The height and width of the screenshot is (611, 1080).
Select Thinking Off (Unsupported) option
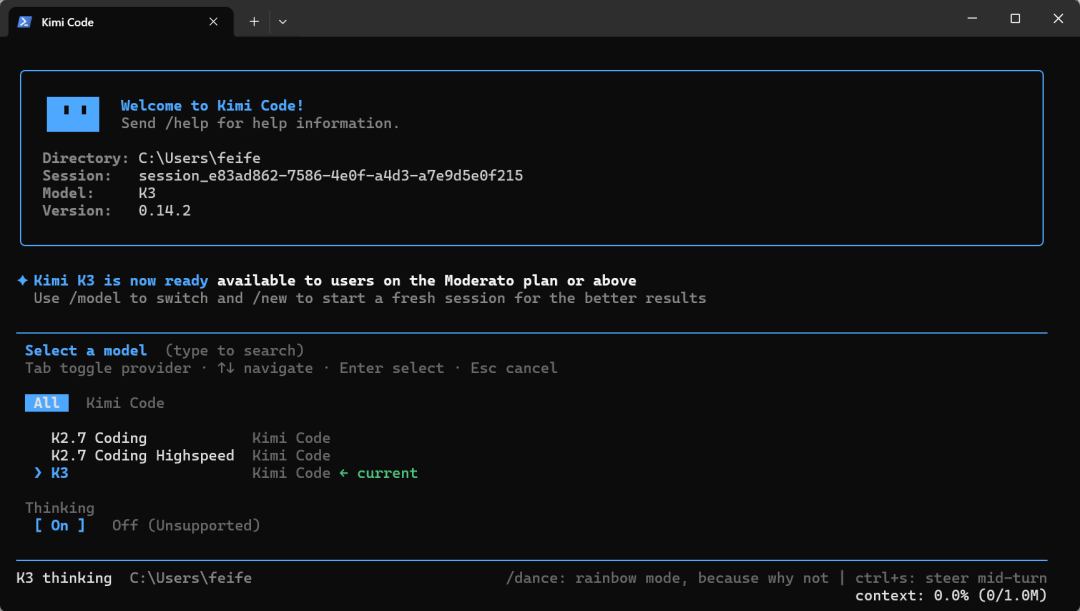point(186,526)
